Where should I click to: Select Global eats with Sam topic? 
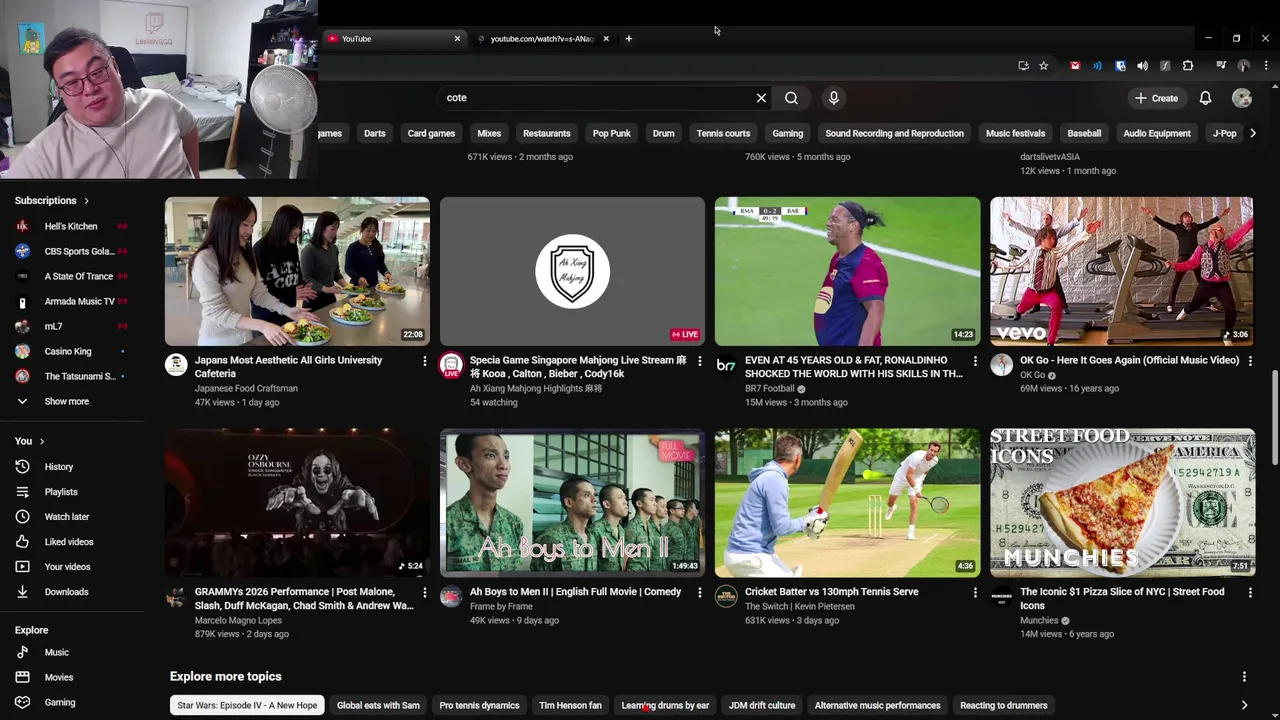378,705
